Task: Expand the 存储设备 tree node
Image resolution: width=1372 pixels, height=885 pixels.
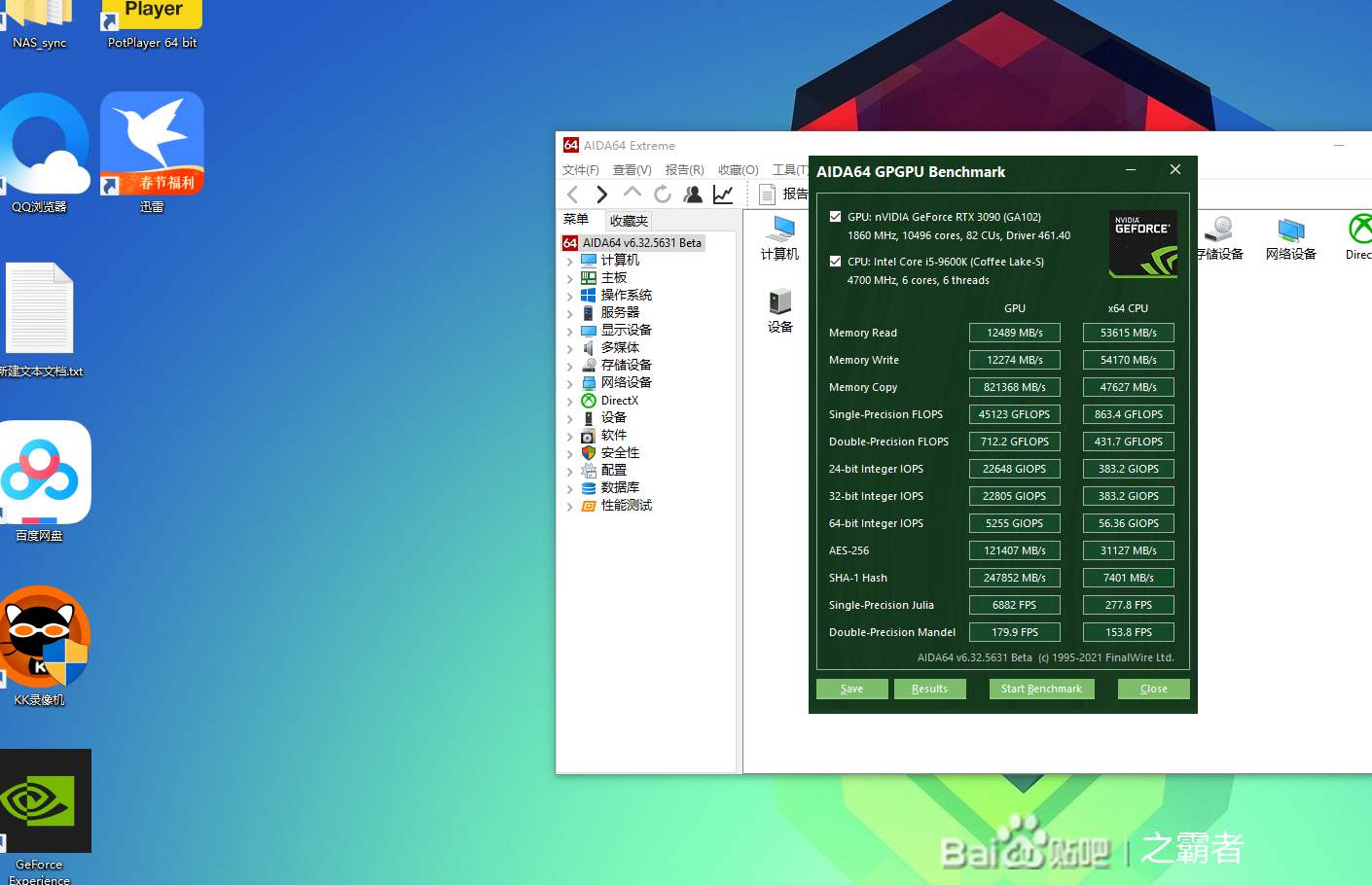Action: click(x=570, y=366)
